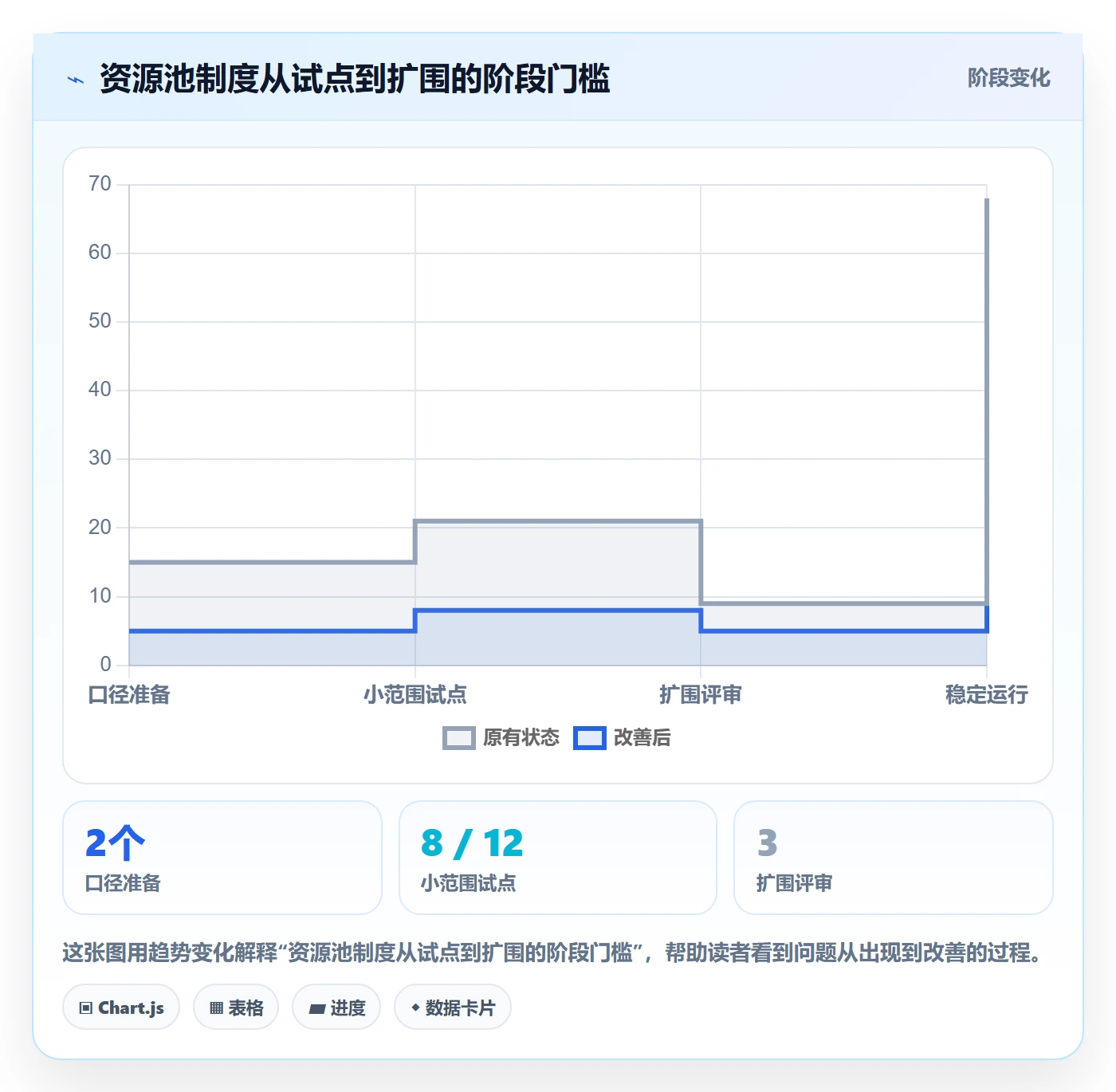Image resolution: width=1116 pixels, height=1092 pixels.
Task: Toggle the 改善后 legend swatch
Action: tap(590, 738)
